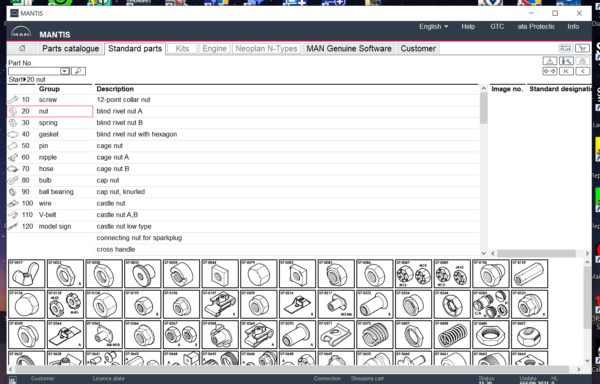Viewport: 600px width, 384px height.
Task: Click the part number search magnifier button
Action: 78,71
